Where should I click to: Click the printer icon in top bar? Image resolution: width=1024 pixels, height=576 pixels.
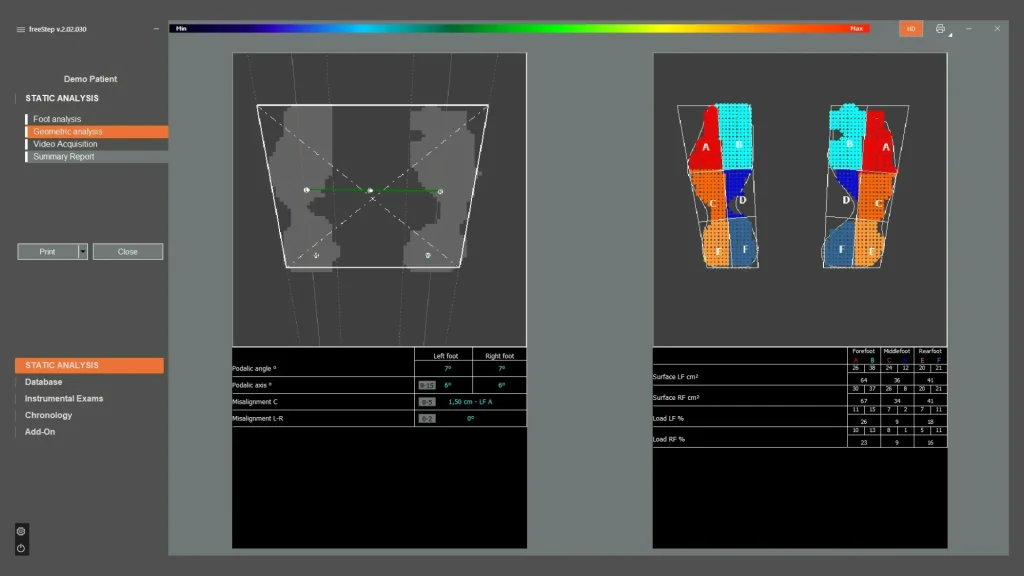(x=940, y=29)
